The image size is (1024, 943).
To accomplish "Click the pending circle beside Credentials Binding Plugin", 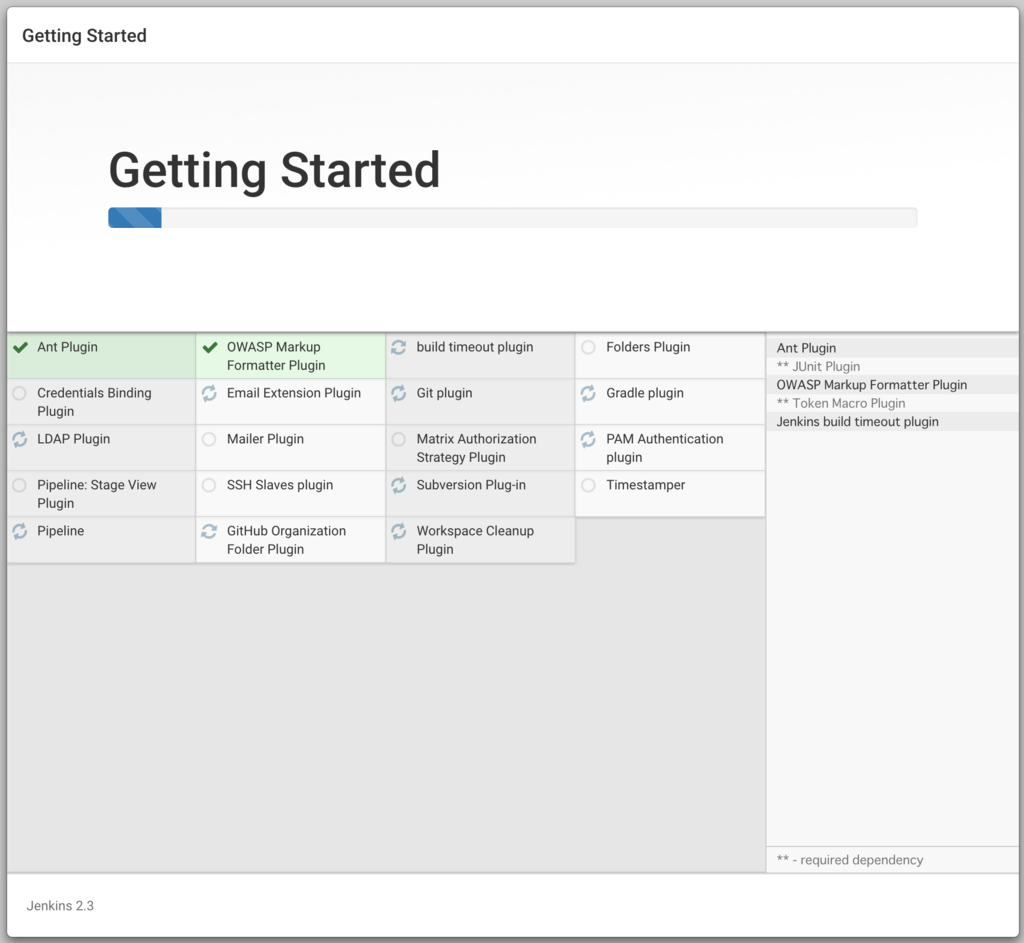I will pos(20,393).
